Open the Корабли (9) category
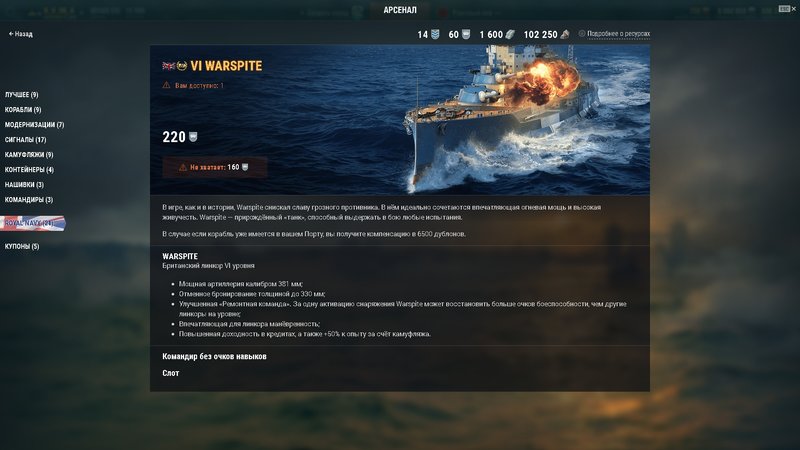The image size is (800, 450). 23,110
